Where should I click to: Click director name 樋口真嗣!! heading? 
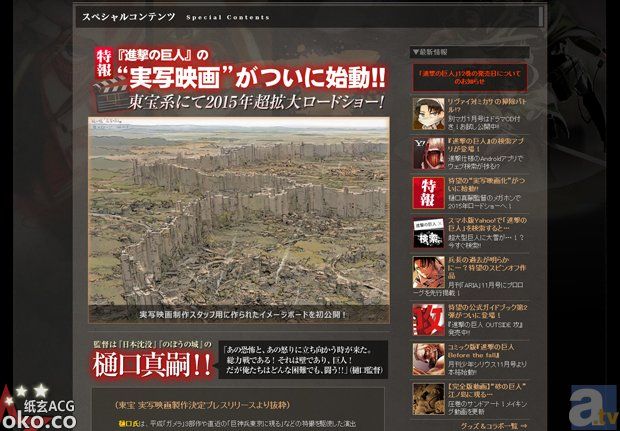click(x=152, y=365)
